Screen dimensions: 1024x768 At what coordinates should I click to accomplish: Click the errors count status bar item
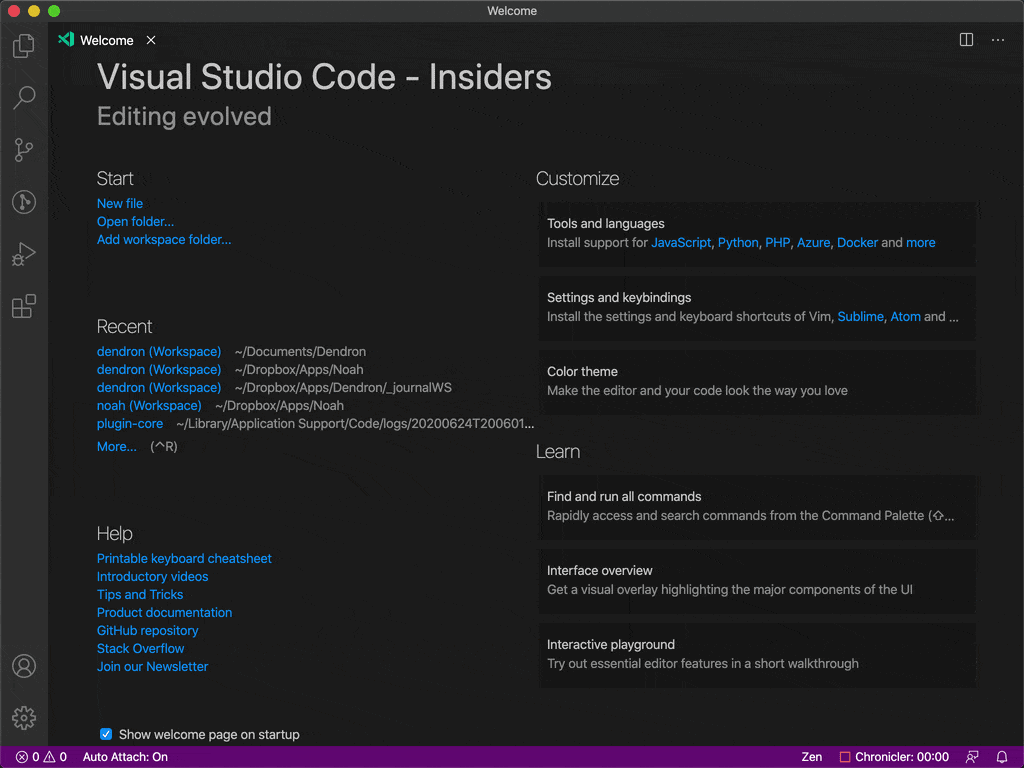[x=27, y=757]
